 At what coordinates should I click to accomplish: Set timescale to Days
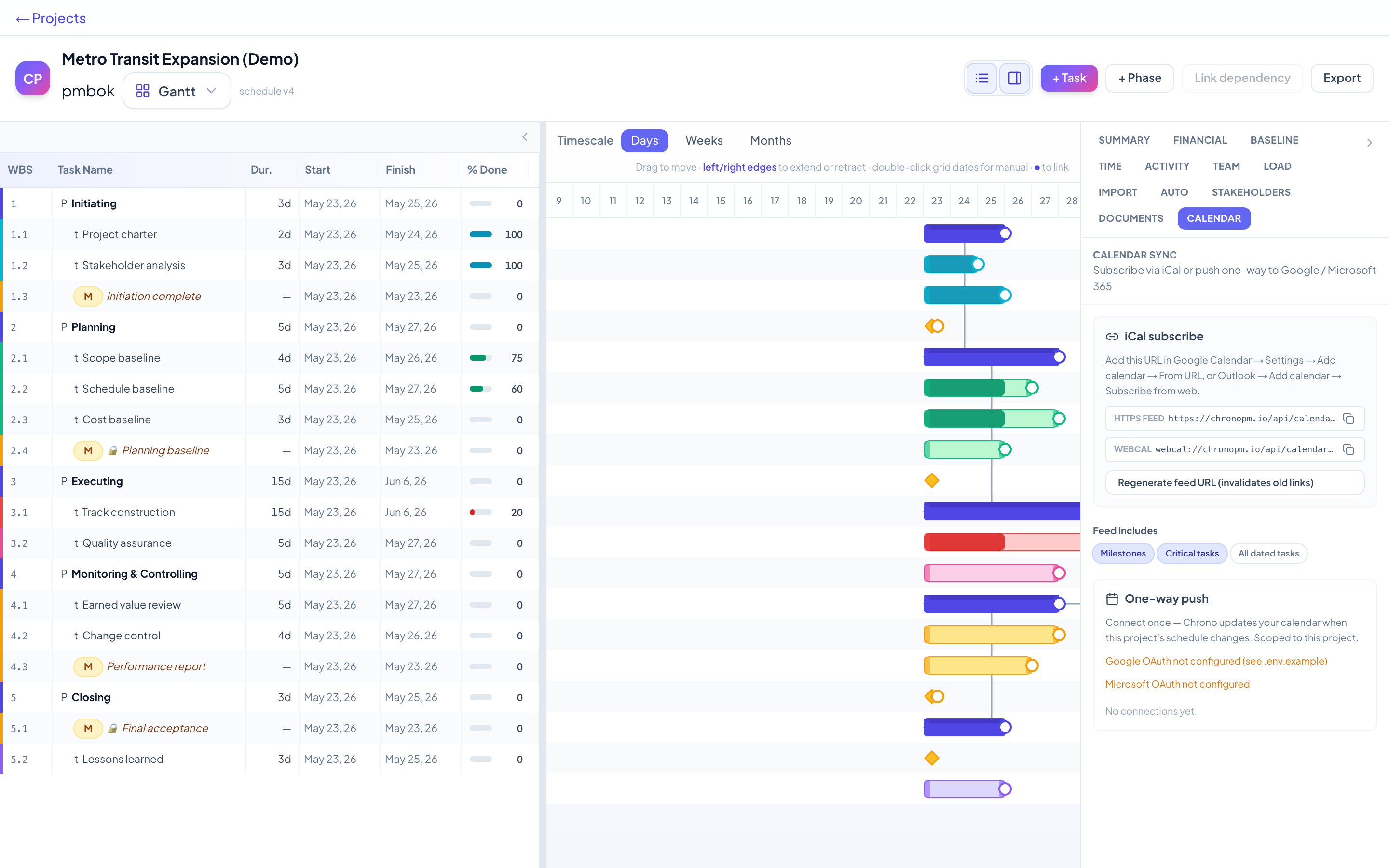point(644,141)
